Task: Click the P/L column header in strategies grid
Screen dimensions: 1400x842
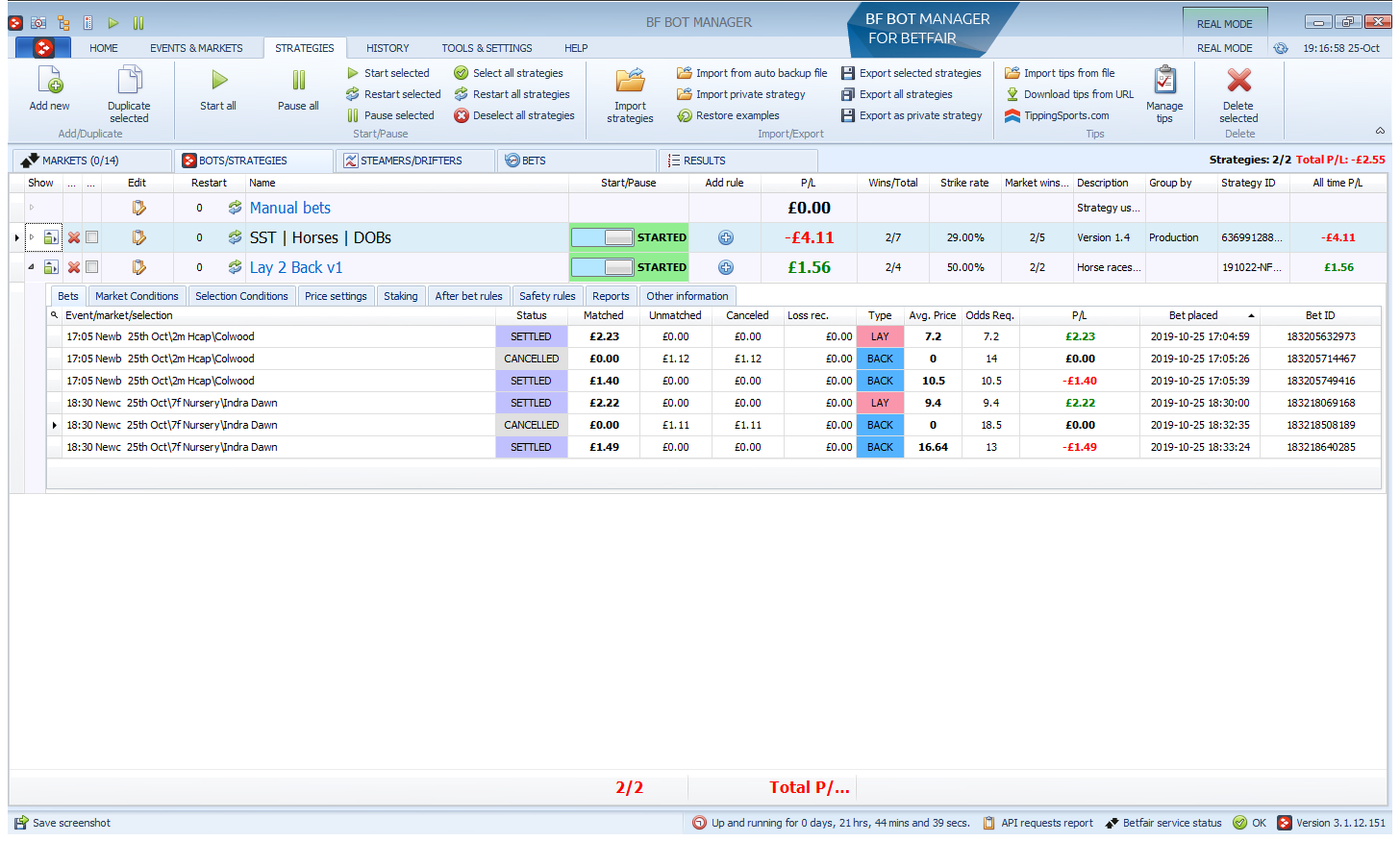Action: 809,183
